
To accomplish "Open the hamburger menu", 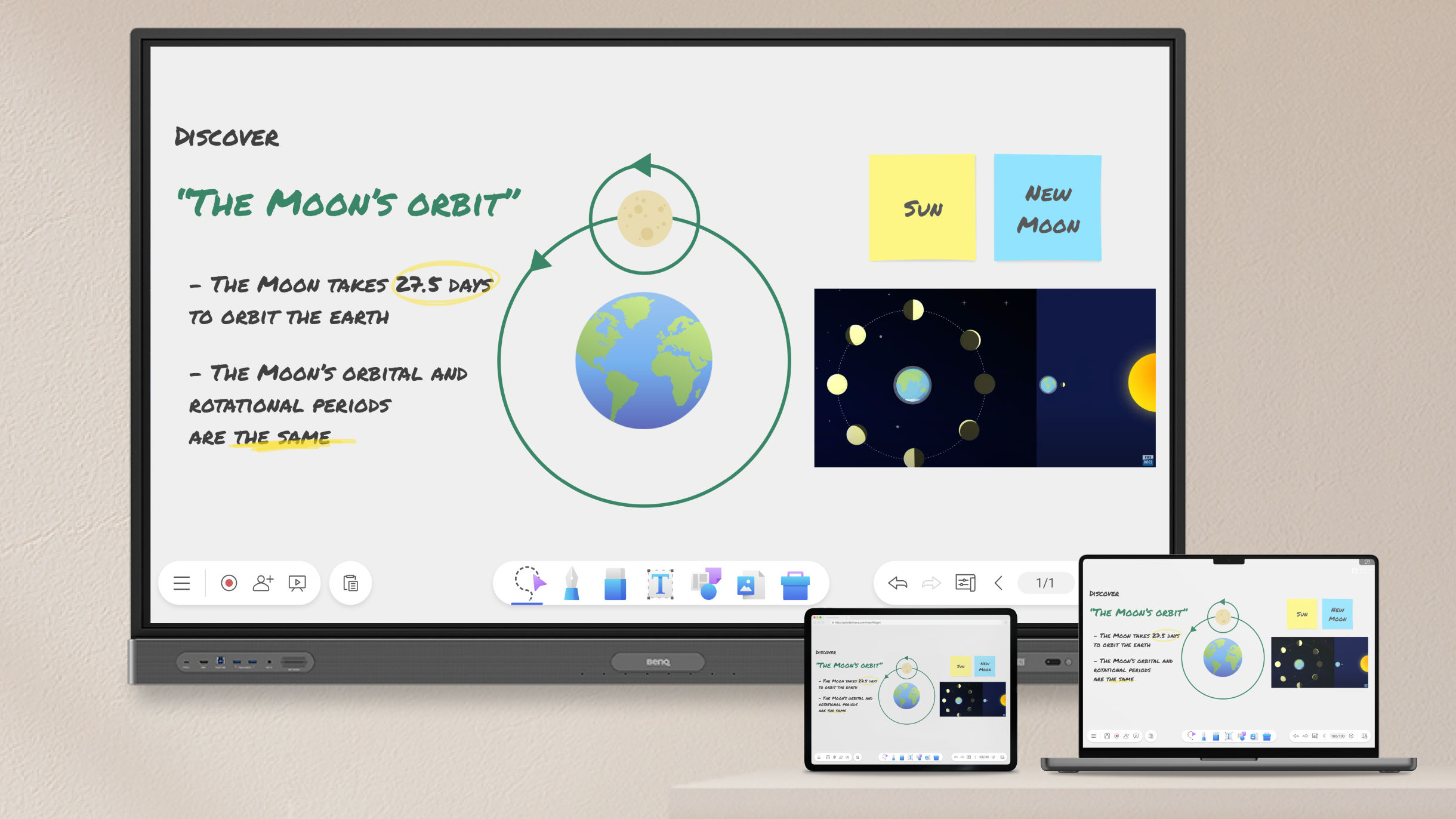I will click(181, 583).
